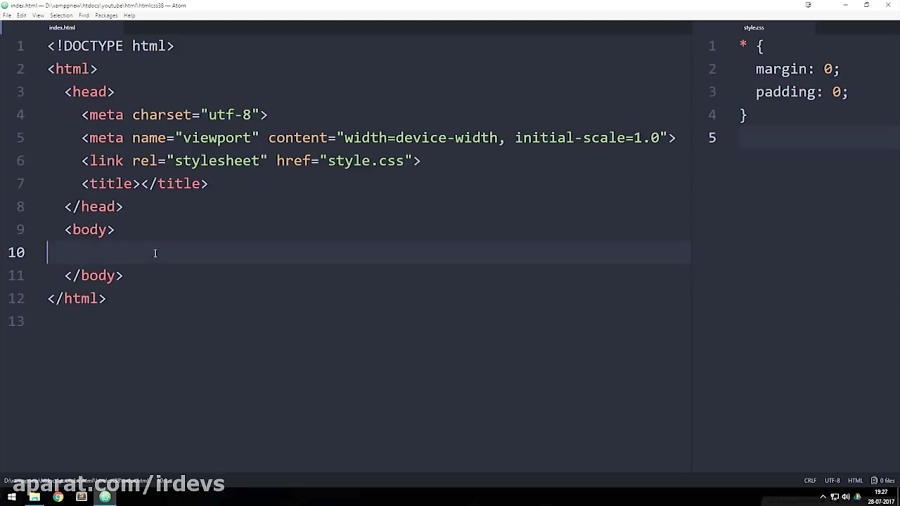
Task: Open the CRLF line ending selector
Action: pos(810,480)
